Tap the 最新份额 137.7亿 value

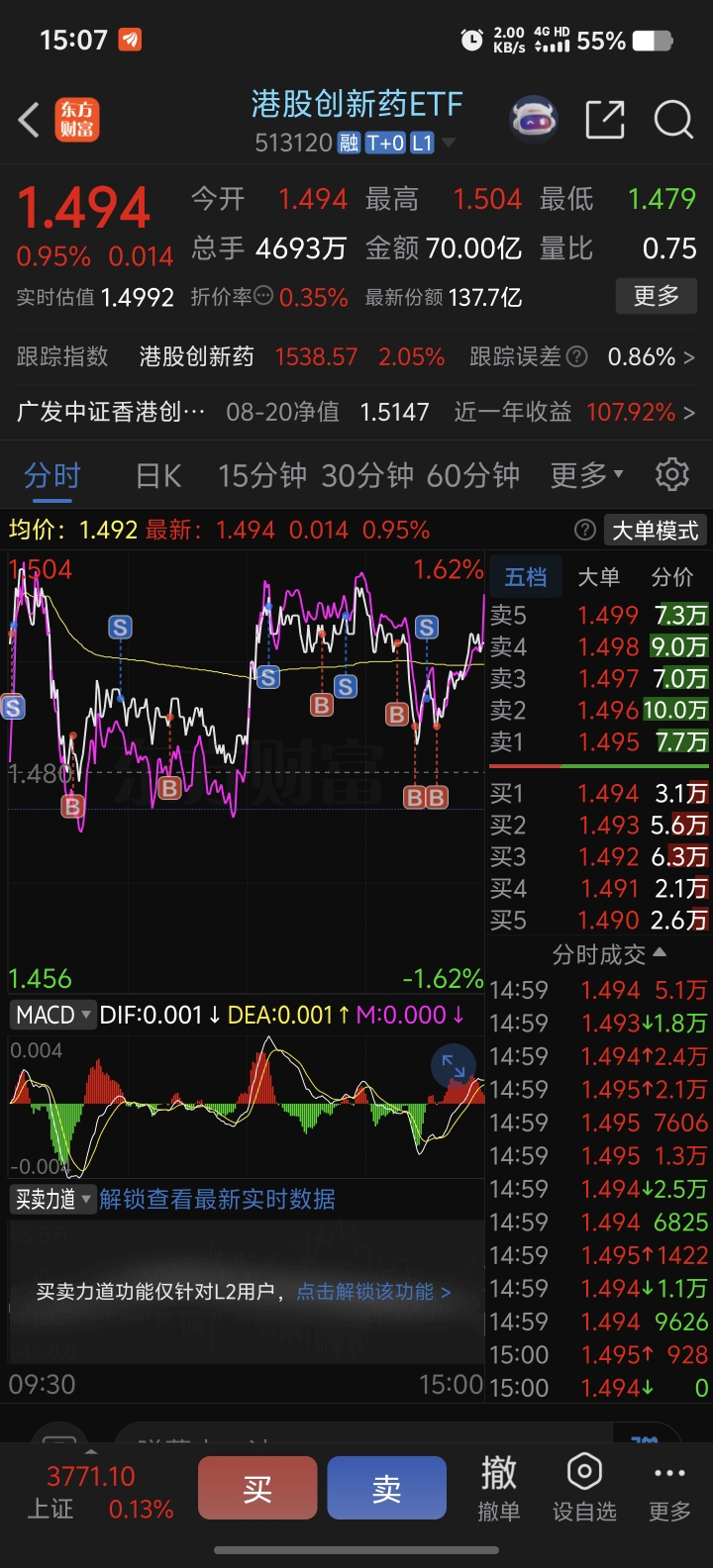(x=483, y=297)
